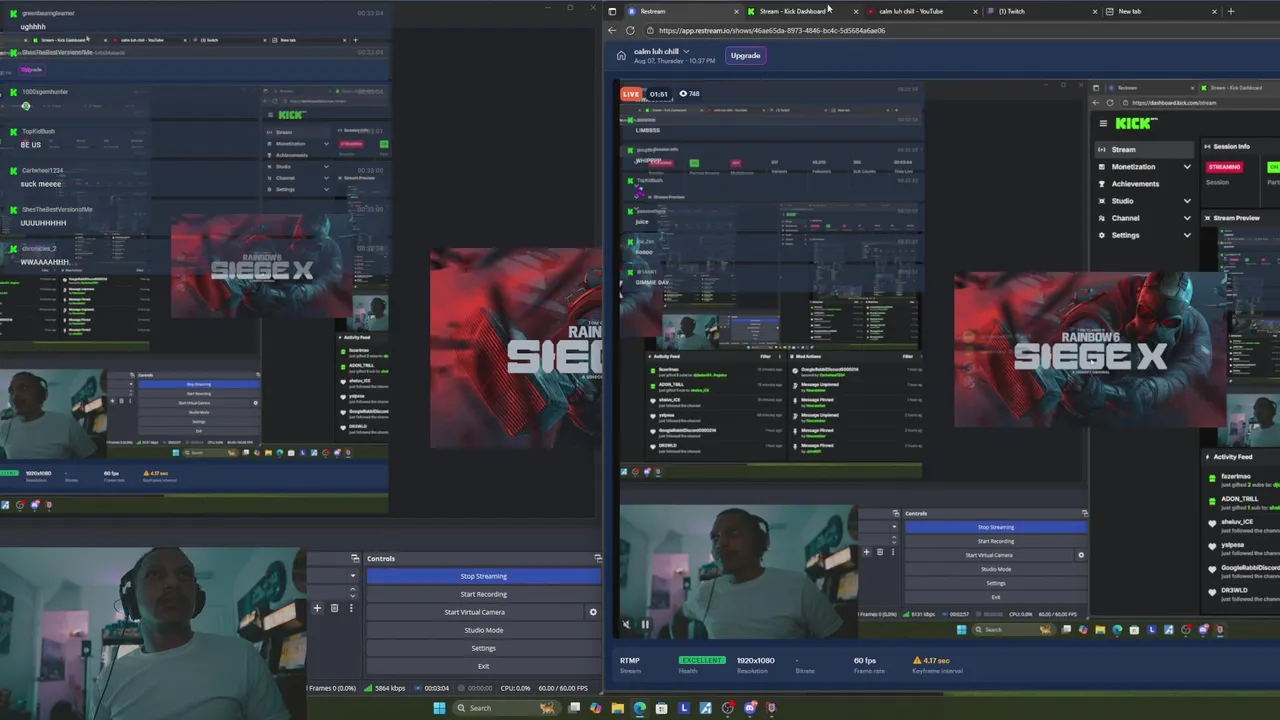
Task: Click the 00:00:00 recording timer
Action: tap(476, 688)
